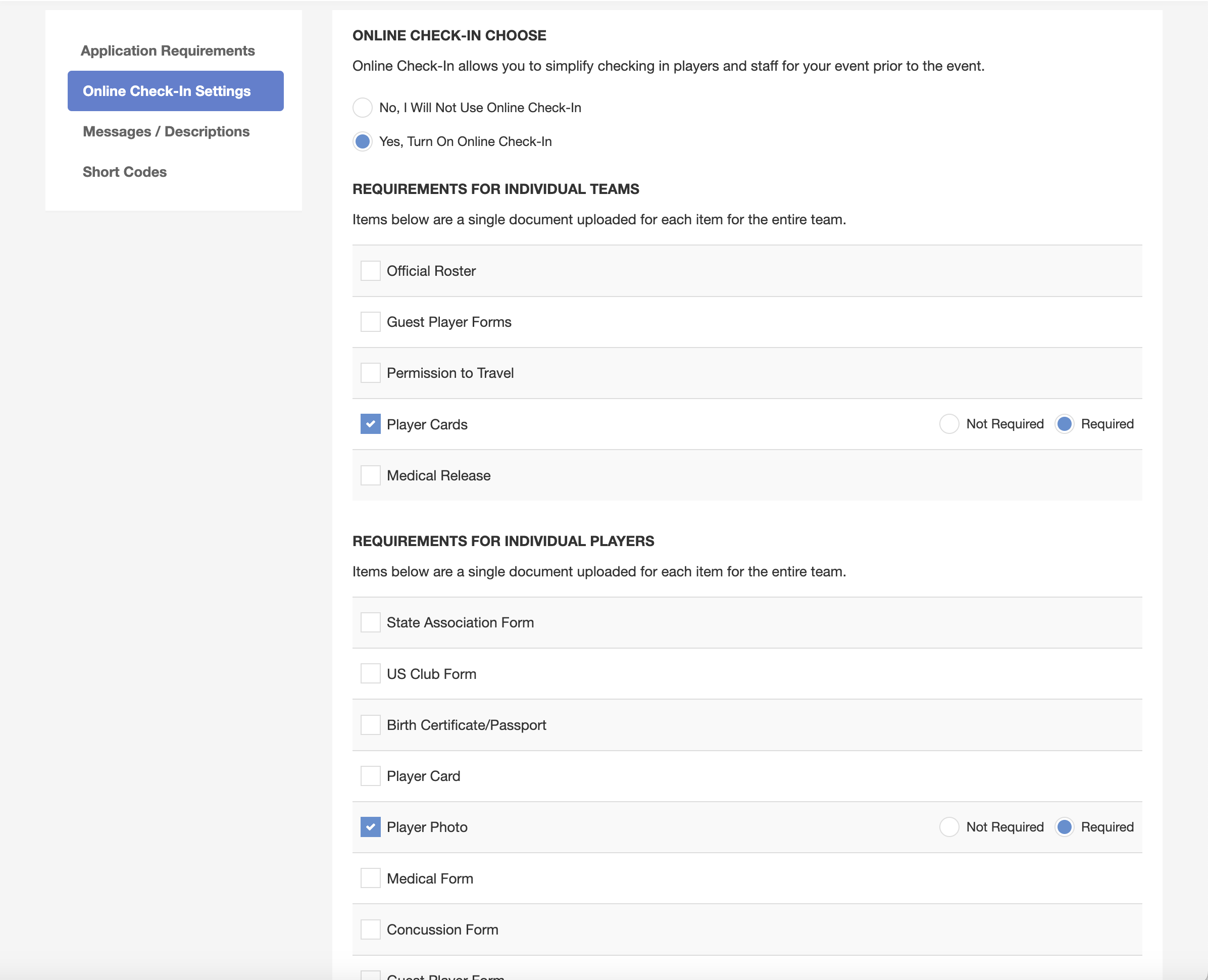Tick Birth Certificate/Passport checkbox

point(370,725)
